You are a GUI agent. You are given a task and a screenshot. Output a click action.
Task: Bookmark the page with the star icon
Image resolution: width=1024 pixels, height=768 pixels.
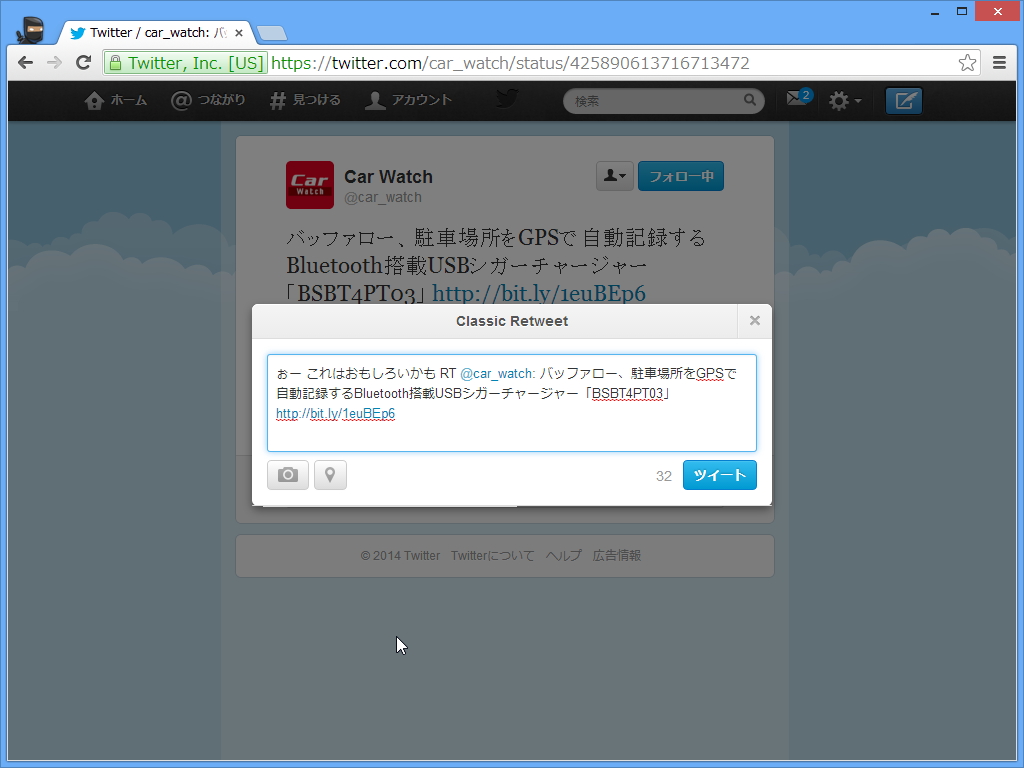(x=967, y=61)
